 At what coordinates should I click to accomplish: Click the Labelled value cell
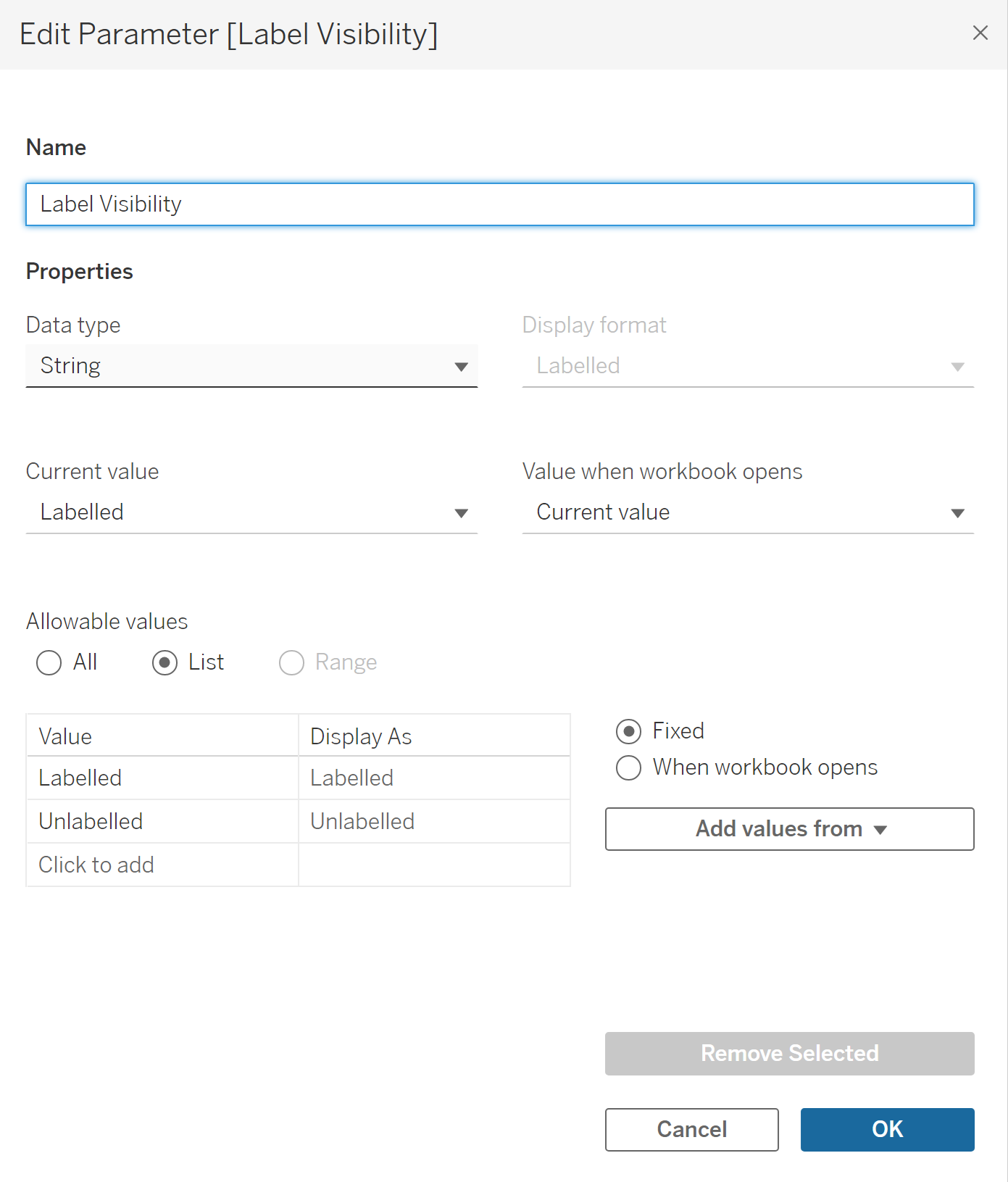162,778
